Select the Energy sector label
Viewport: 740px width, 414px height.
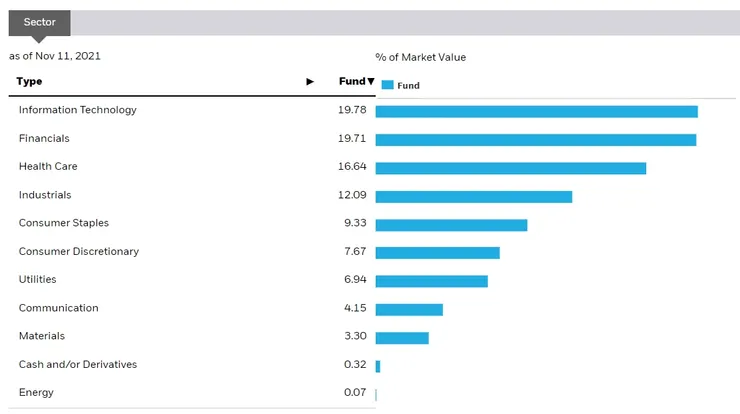(36, 393)
